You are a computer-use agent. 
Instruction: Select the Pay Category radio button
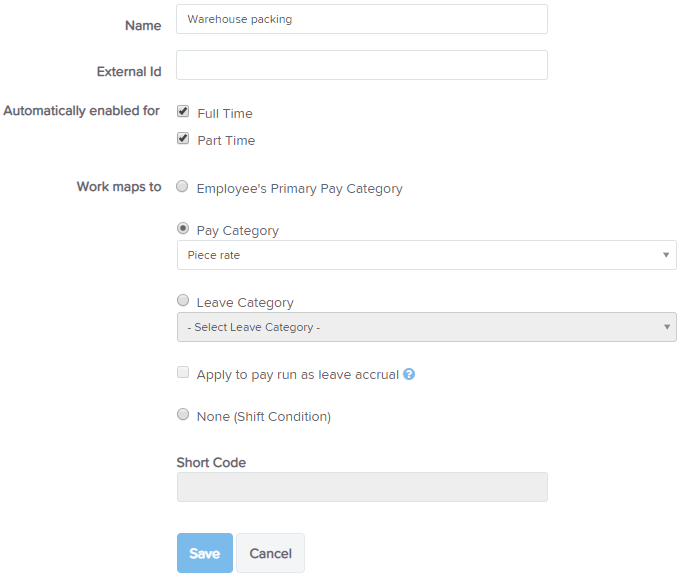[x=183, y=228]
